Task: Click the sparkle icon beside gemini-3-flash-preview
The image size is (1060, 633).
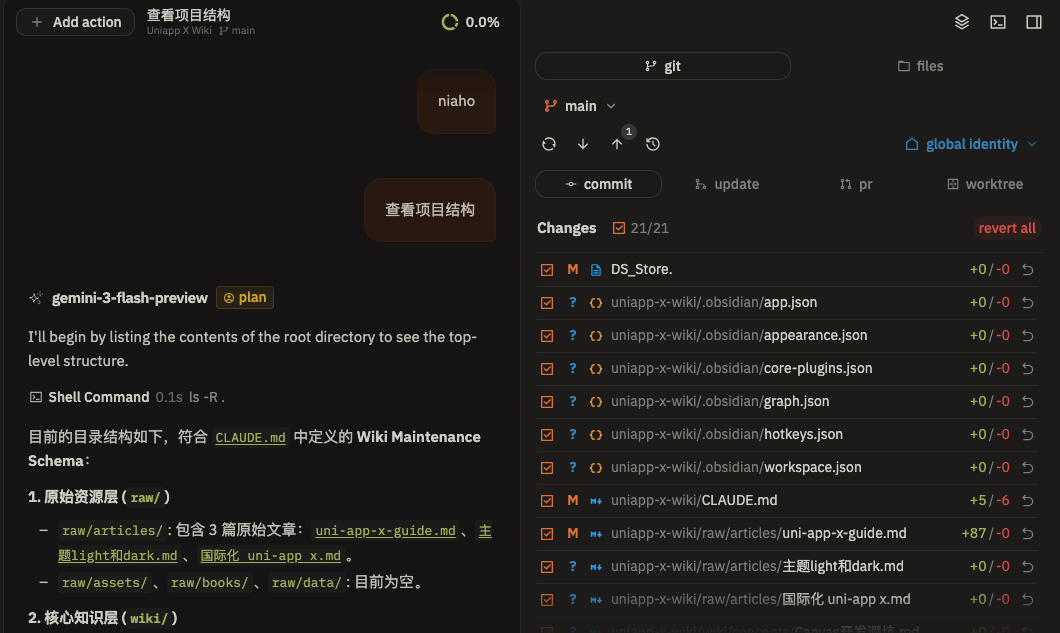Action: 36,298
